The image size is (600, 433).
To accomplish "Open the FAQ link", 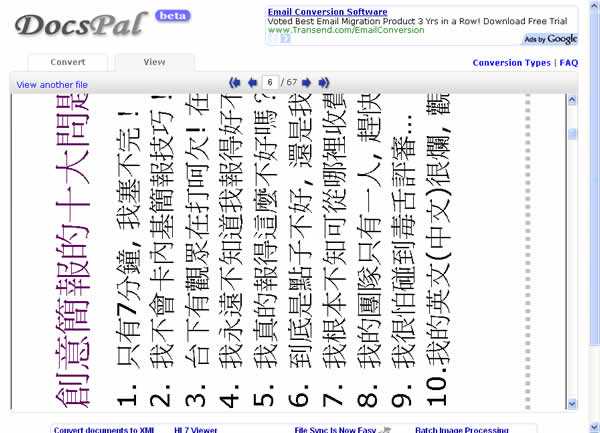I will (x=569, y=63).
